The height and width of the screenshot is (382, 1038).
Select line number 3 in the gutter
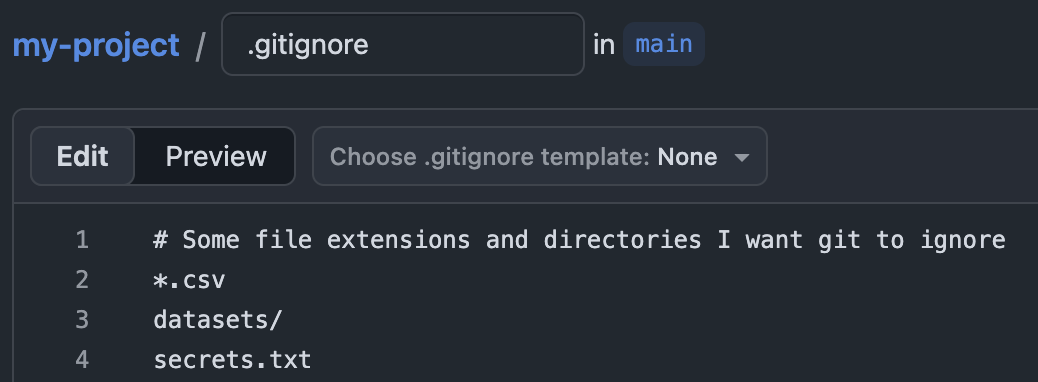[x=81, y=320]
